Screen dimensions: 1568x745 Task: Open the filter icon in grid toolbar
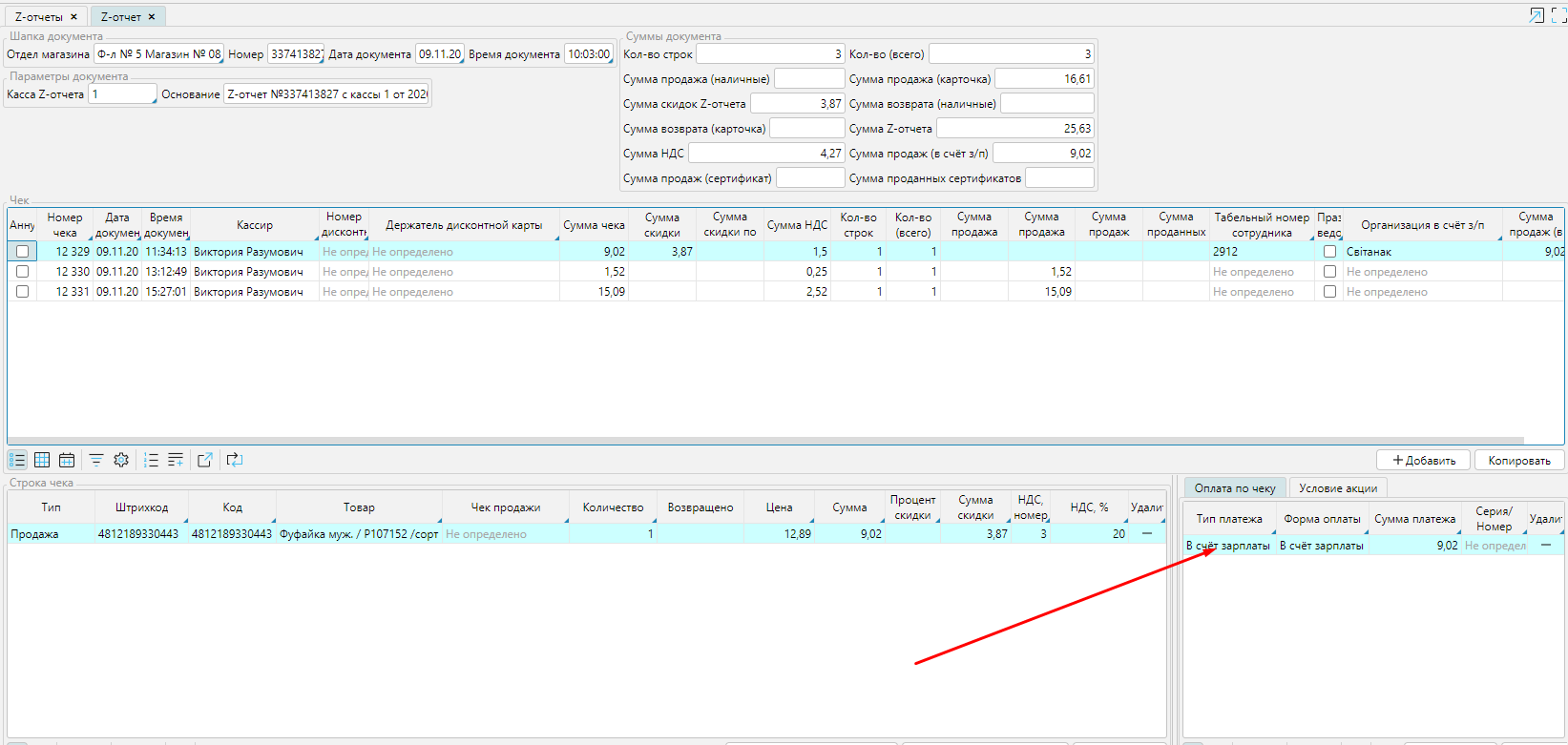(x=96, y=460)
